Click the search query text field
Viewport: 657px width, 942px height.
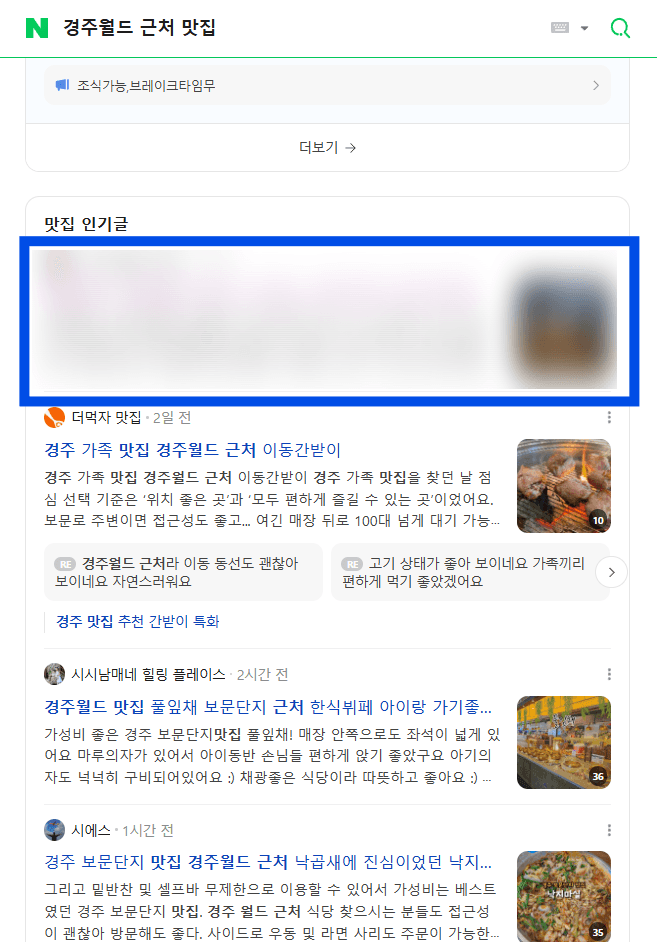click(x=300, y=28)
